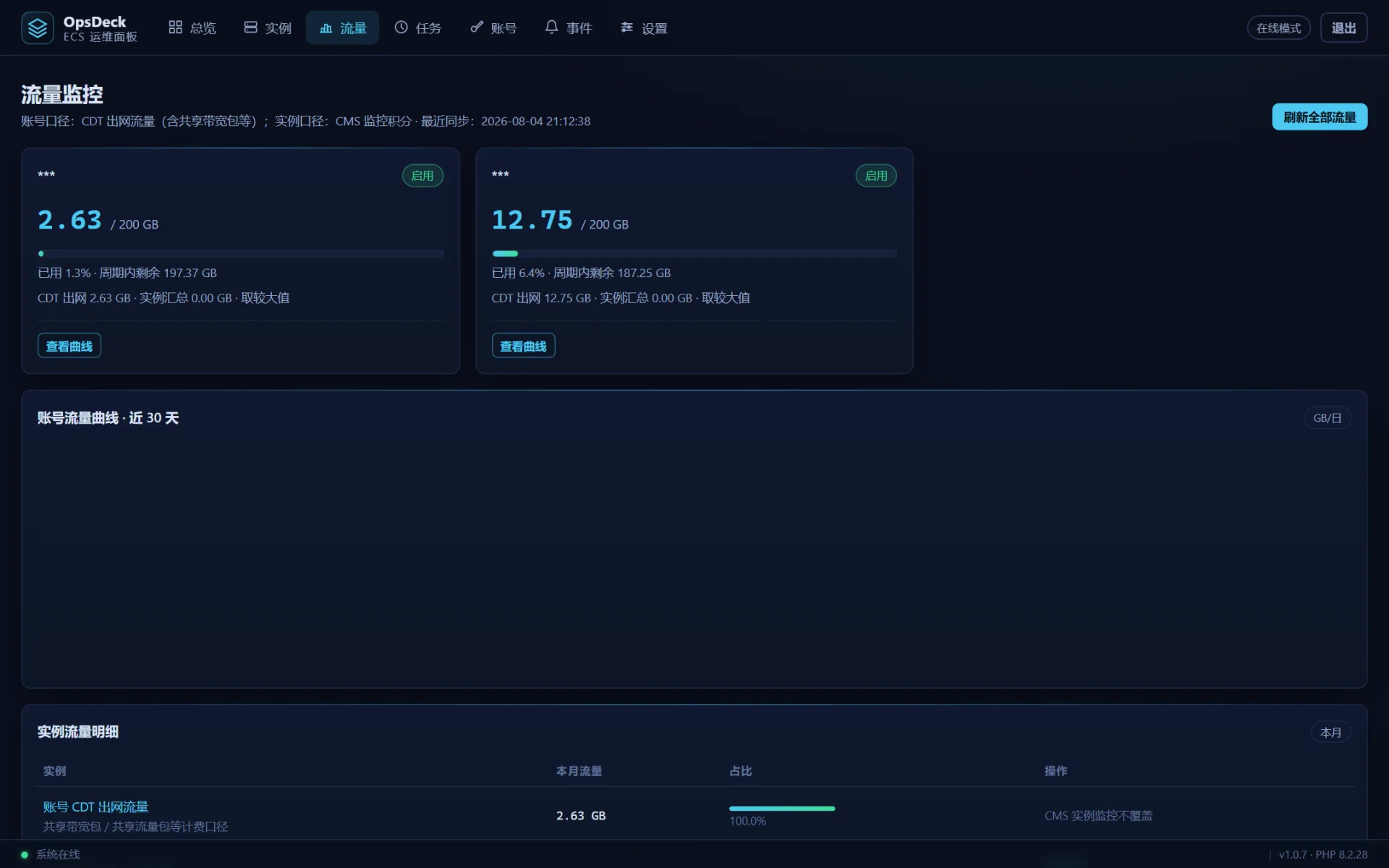This screenshot has height=868, width=1389.
Task: Switch to the 账号 navigation tab
Action: point(493,27)
